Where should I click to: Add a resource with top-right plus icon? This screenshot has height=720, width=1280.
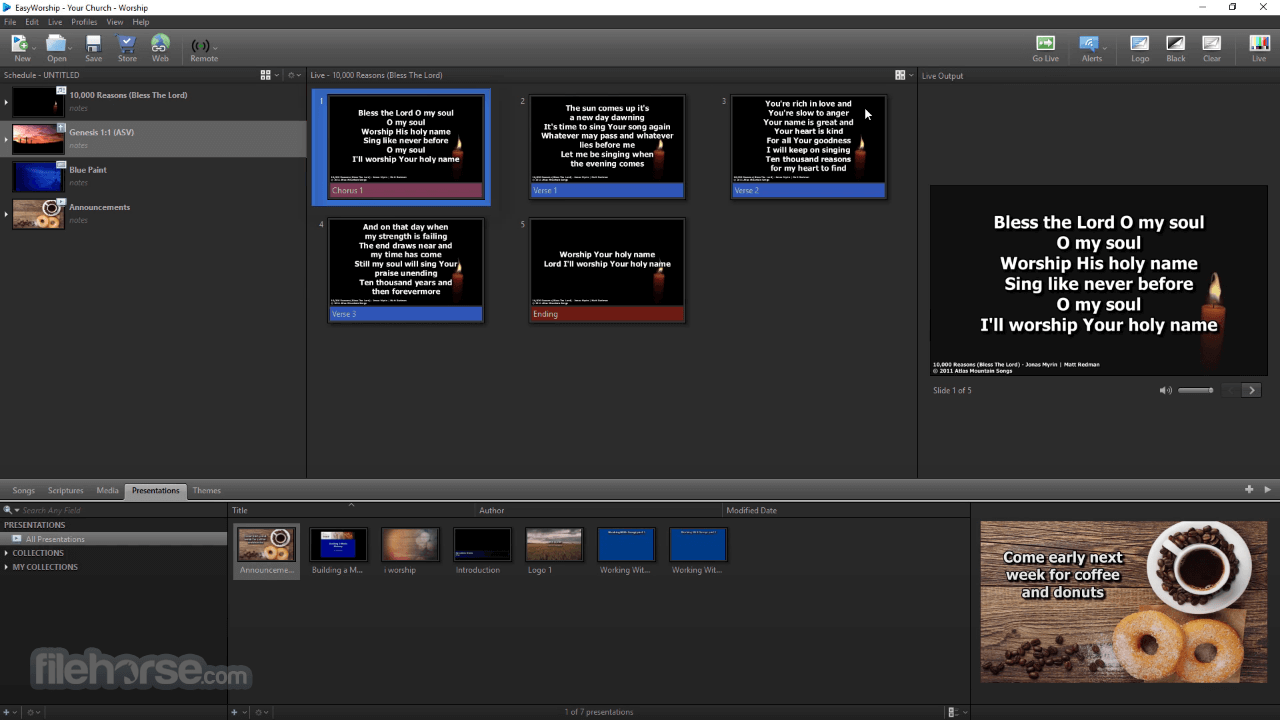coord(1249,490)
